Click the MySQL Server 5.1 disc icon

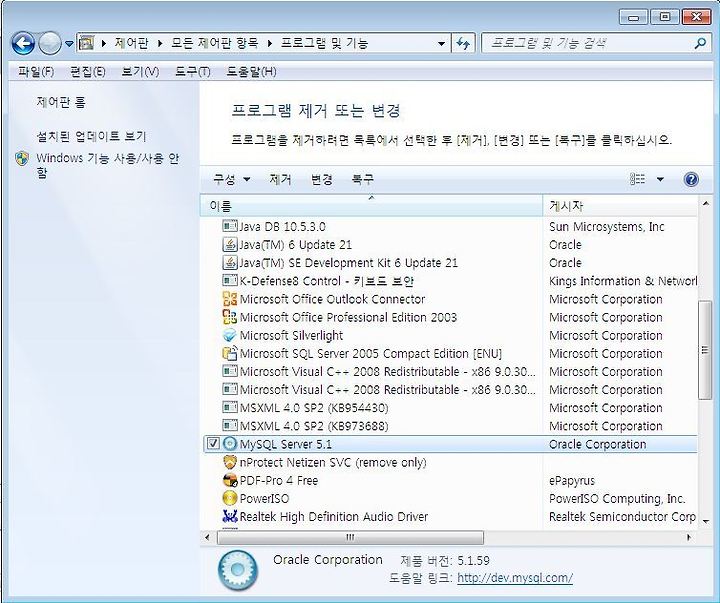pos(229,444)
